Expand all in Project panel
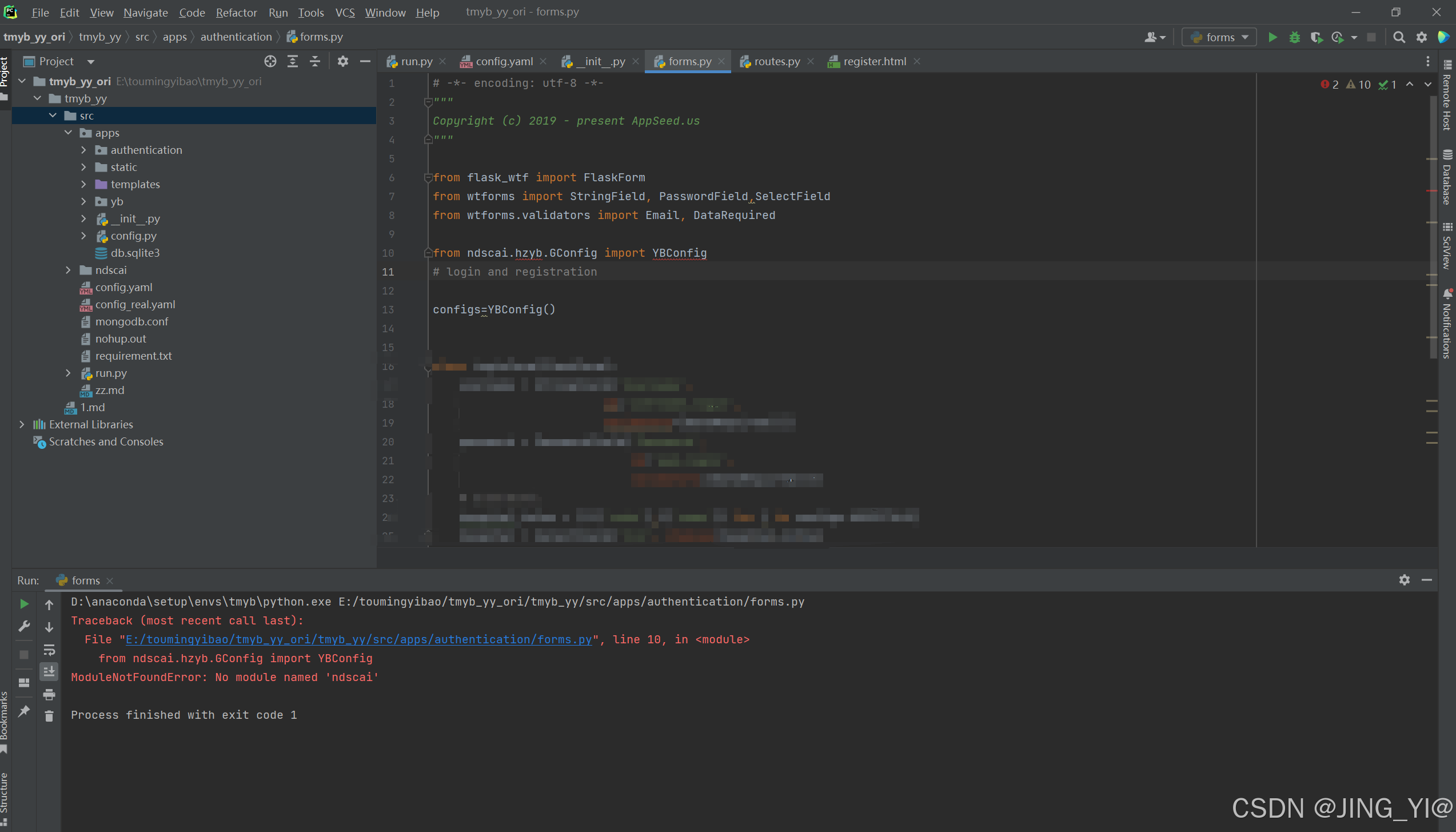Image resolution: width=1456 pixels, height=832 pixels. [293, 61]
